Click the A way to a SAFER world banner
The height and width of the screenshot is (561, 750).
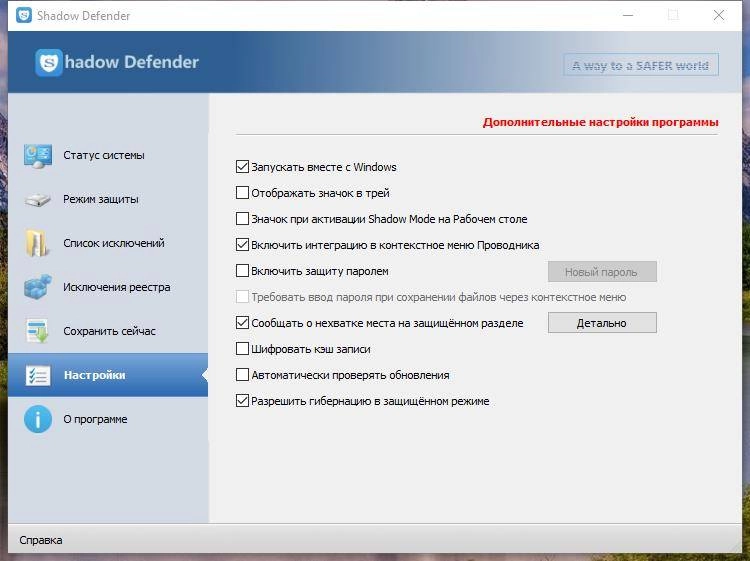click(x=640, y=65)
